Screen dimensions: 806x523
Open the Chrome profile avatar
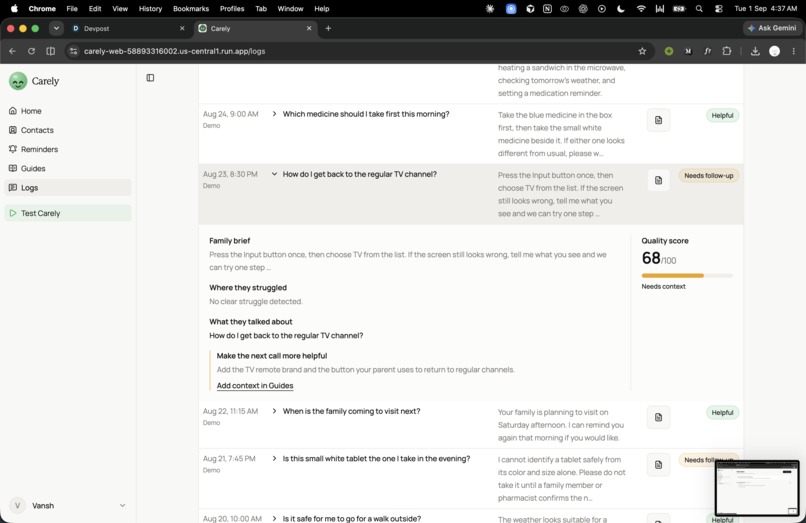pyautogui.click(x=775, y=51)
